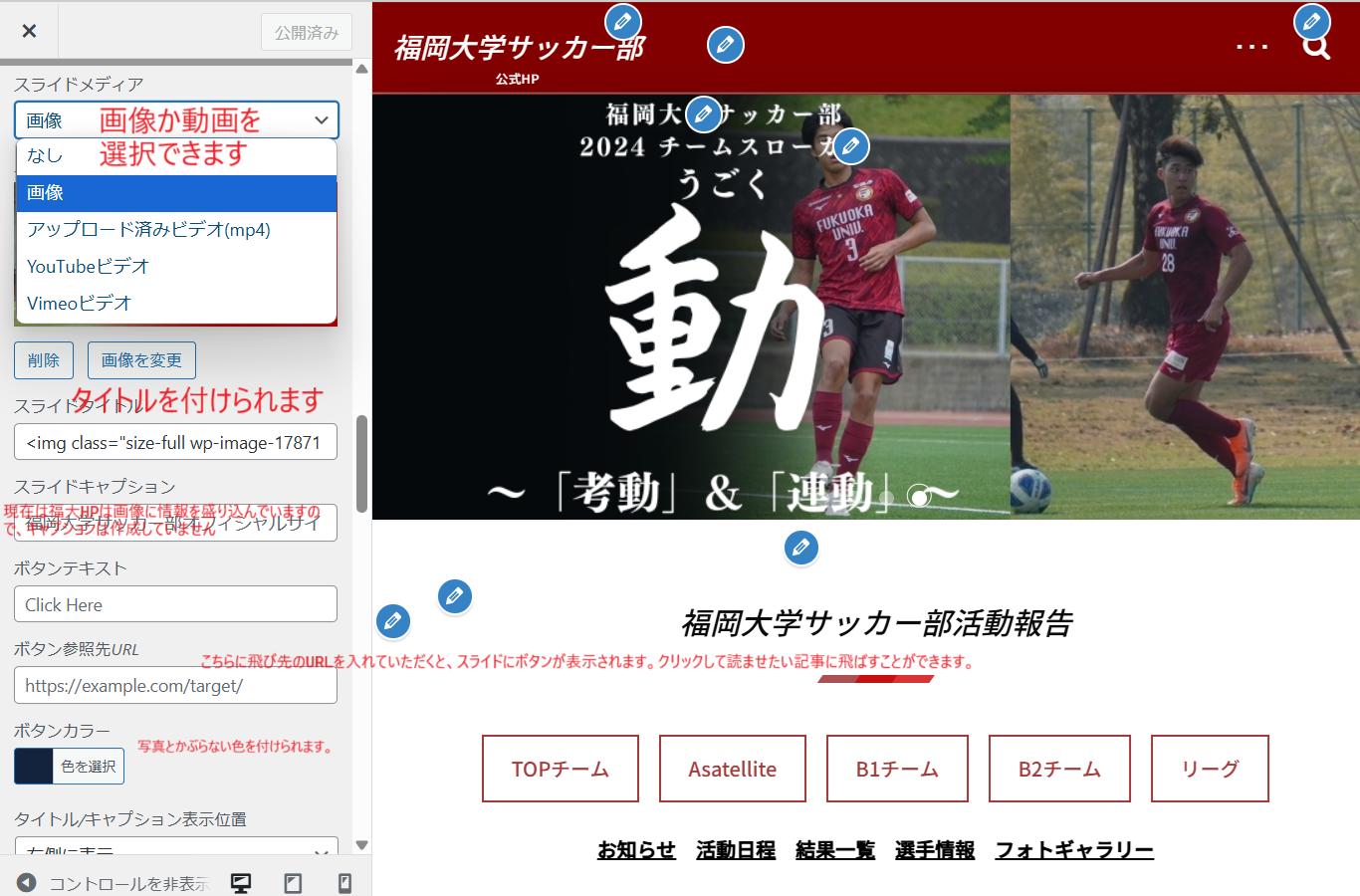Switch to desktop preview icon
Image resolution: width=1360 pixels, height=896 pixels.
[x=241, y=883]
